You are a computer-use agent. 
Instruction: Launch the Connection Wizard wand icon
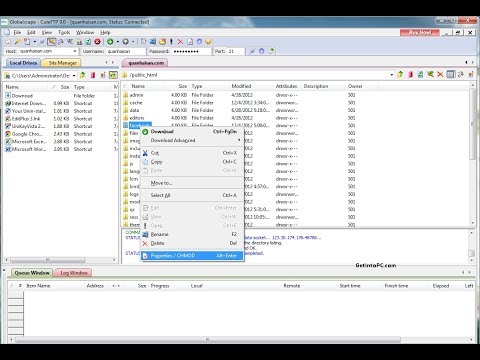(17, 42)
